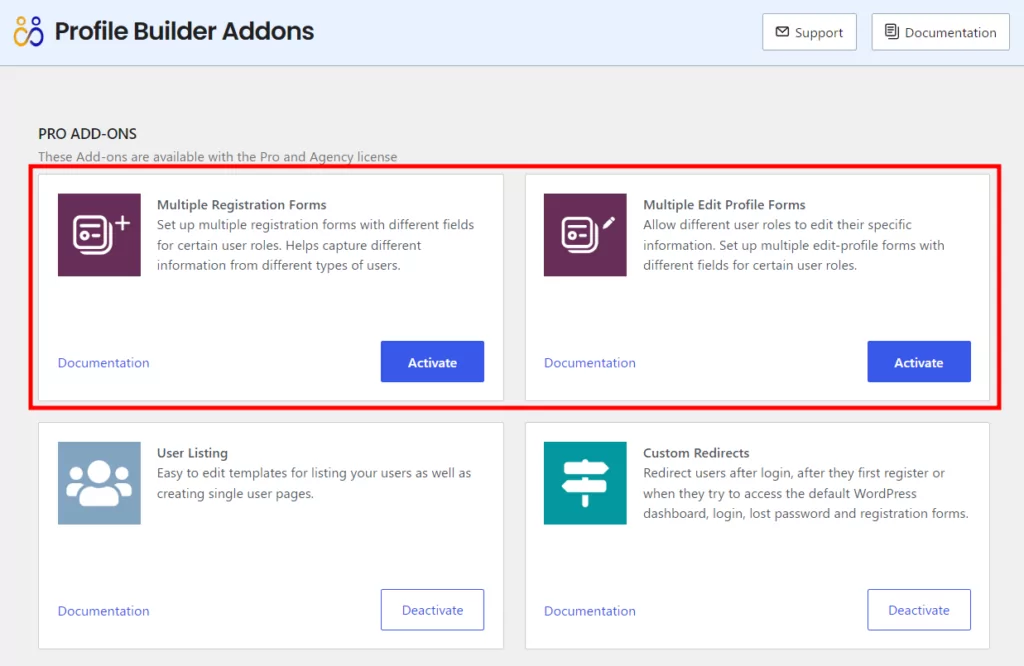The image size is (1024, 666).
Task: Click the Pro and Agency license subtitle text
Action: [x=217, y=157]
